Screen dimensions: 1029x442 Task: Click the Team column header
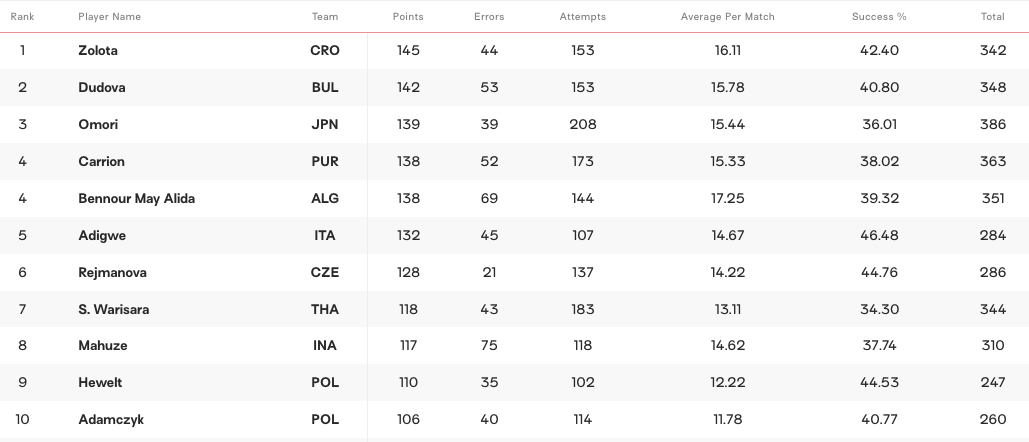pos(325,17)
